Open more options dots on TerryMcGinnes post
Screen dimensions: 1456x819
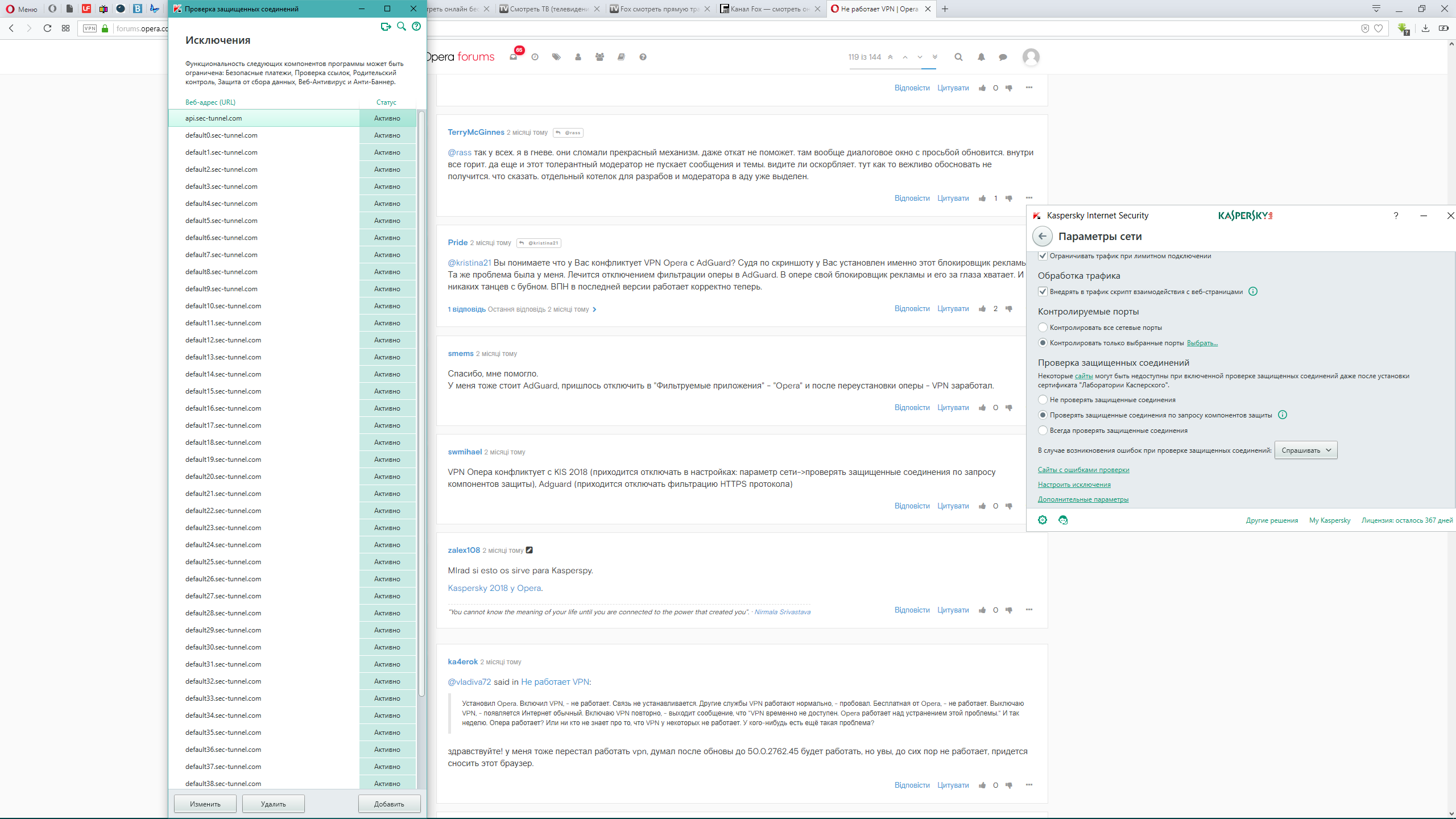(x=1029, y=198)
